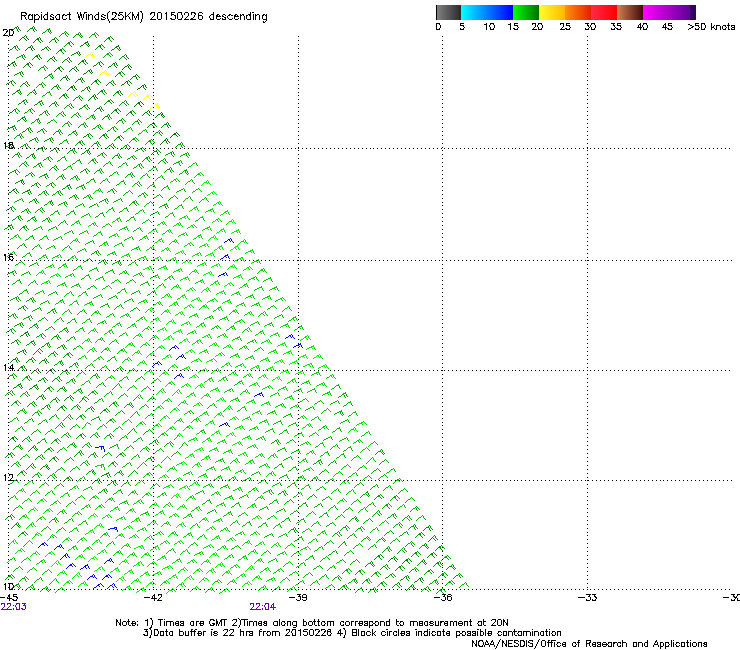Click the longitude label '-33'
The width and height of the screenshot is (740, 650).
pyautogui.click(x=588, y=598)
